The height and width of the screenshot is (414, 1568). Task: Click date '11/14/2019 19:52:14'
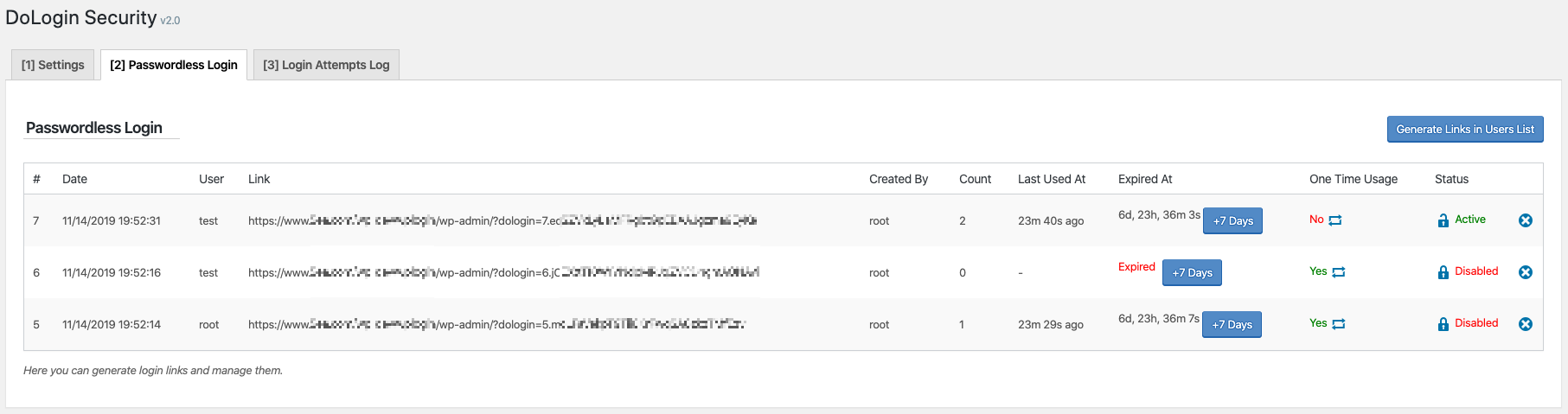[x=112, y=324]
